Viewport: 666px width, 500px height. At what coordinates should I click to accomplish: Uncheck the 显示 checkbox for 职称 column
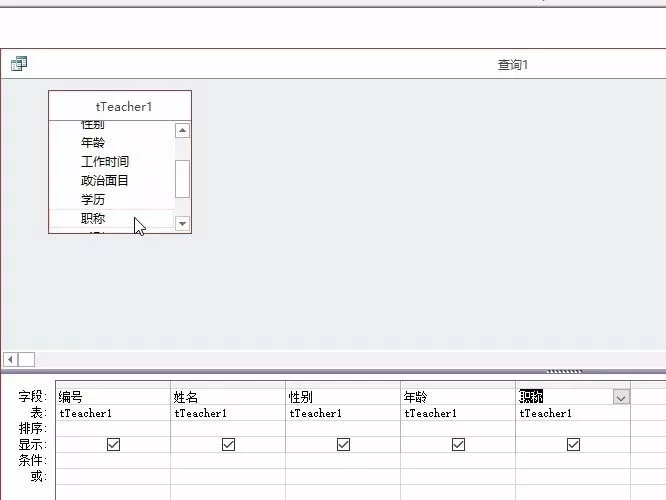pyautogui.click(x=573, y=444)
